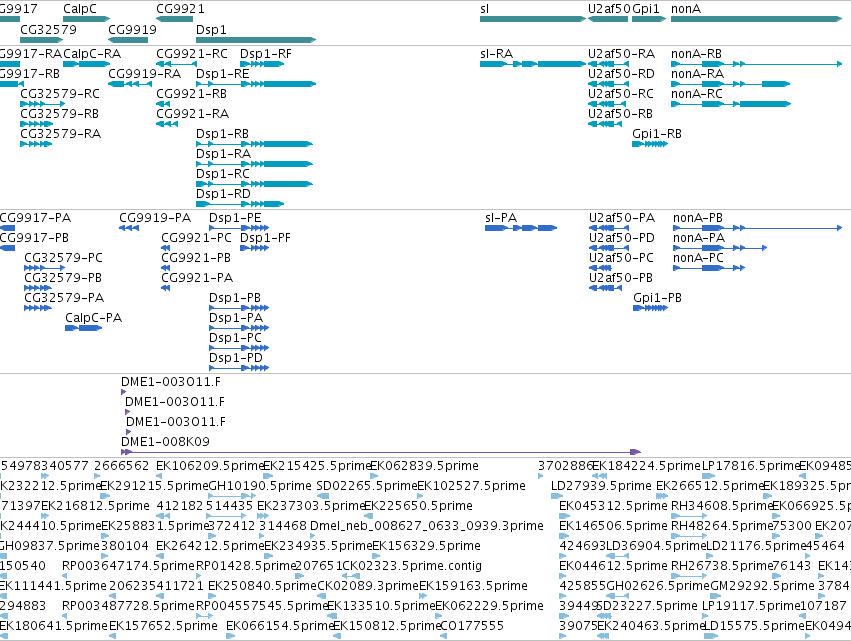Select transcript nonA-RA

click(731, 84)
